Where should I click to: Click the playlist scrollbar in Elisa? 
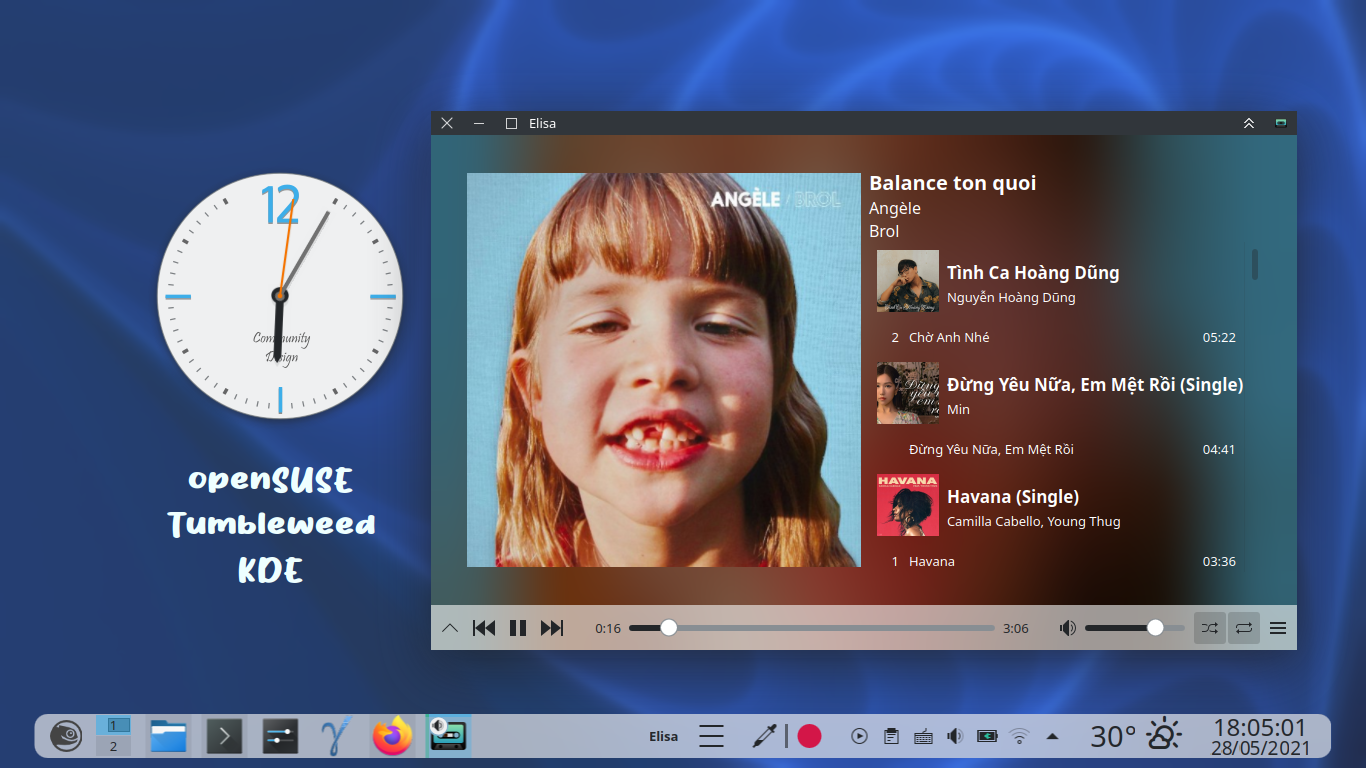(1255, 264)
